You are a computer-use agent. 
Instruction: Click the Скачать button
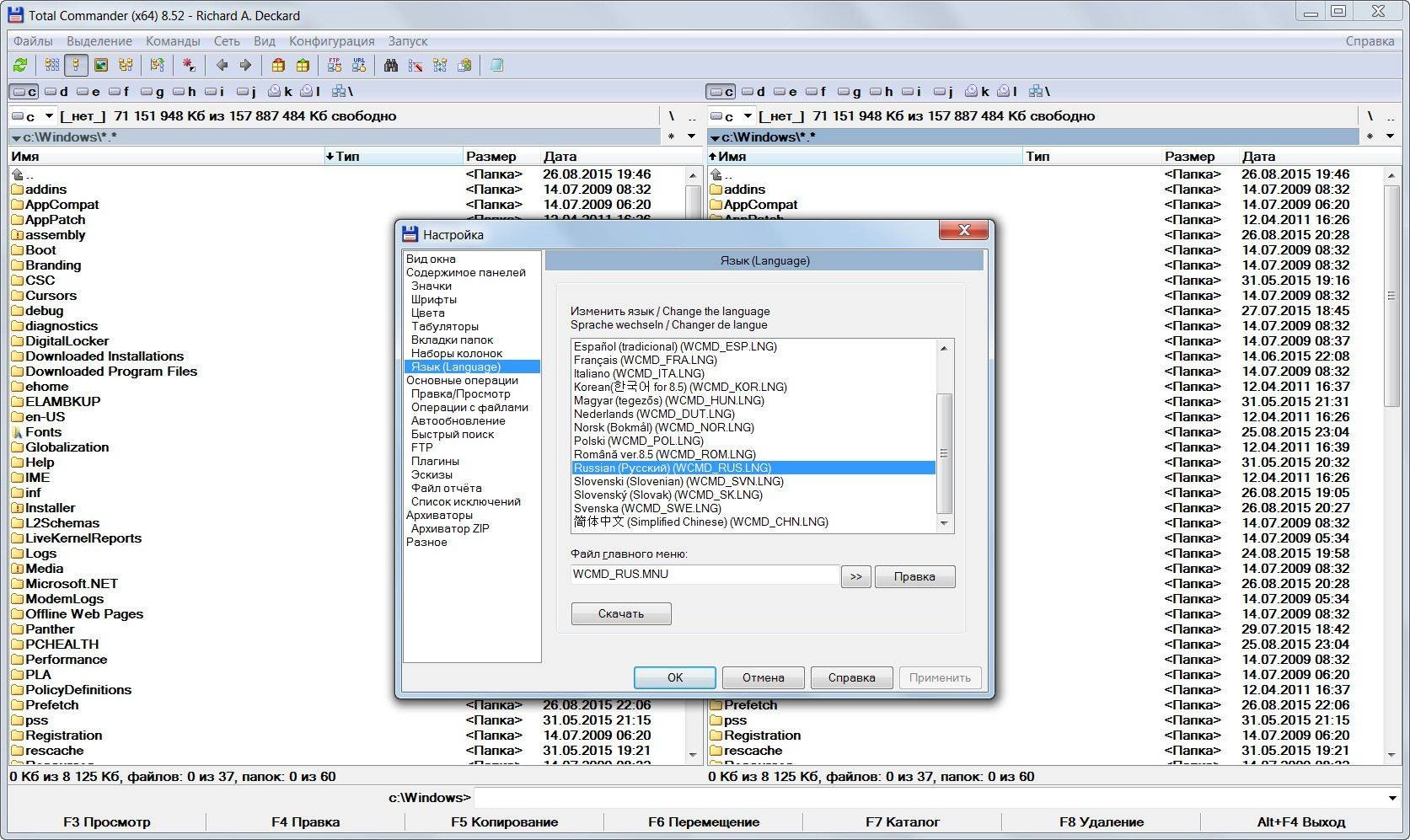(621, 613)
